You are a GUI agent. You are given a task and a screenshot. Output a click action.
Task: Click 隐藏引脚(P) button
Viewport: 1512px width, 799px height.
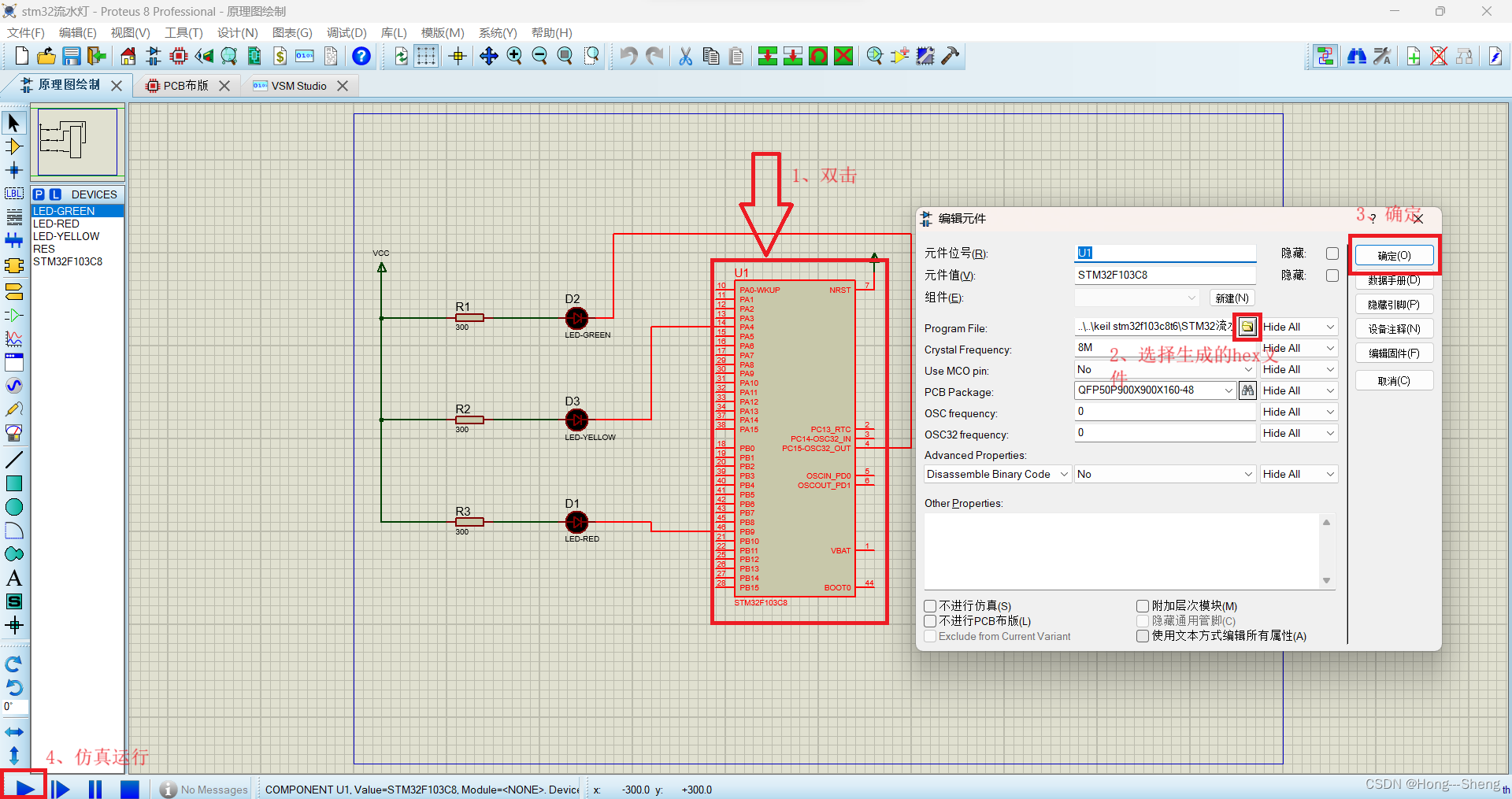click(x=1394, y=305)
